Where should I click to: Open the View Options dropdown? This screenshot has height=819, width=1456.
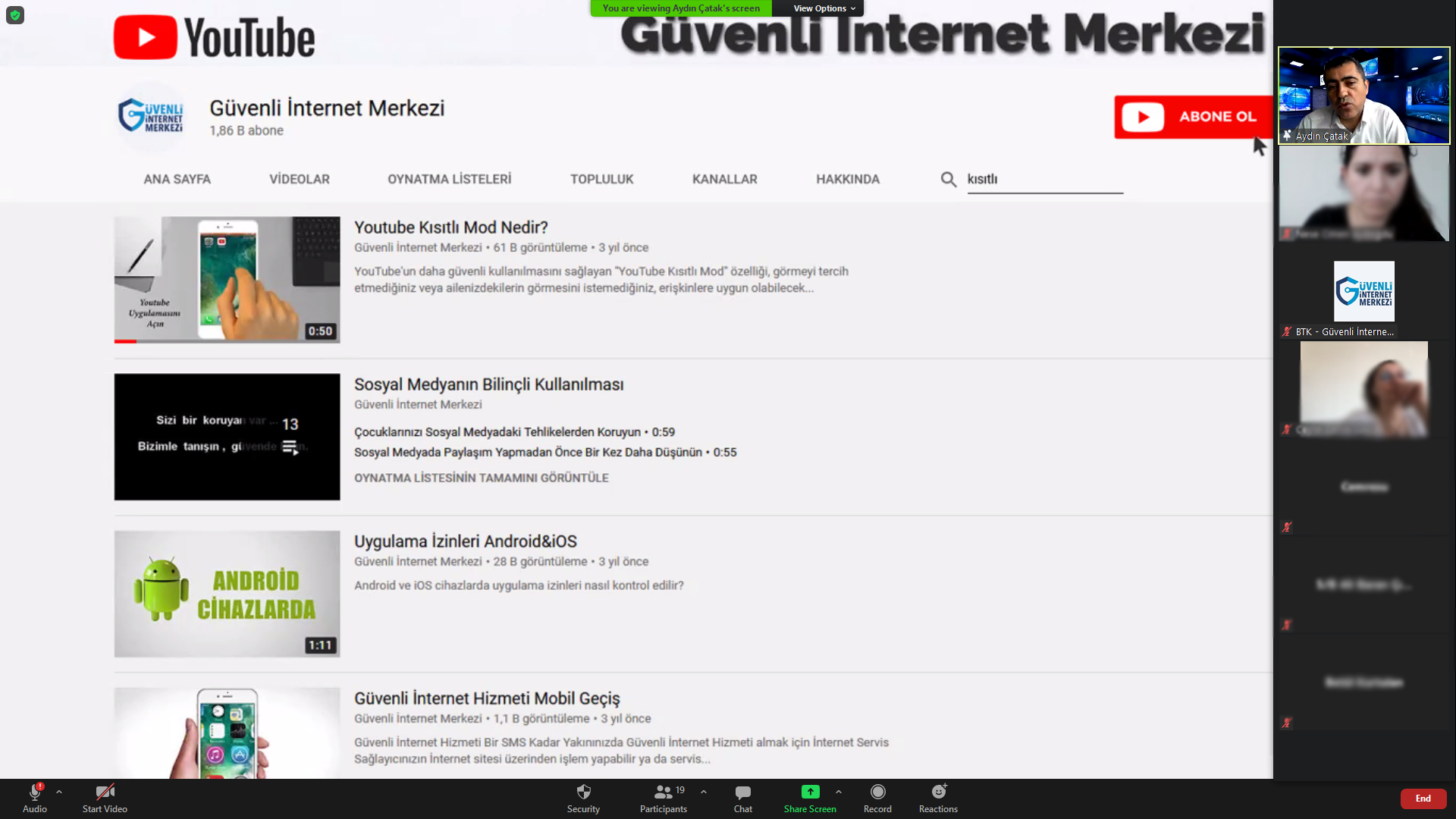pyautogui.click(x=824, y=8)
